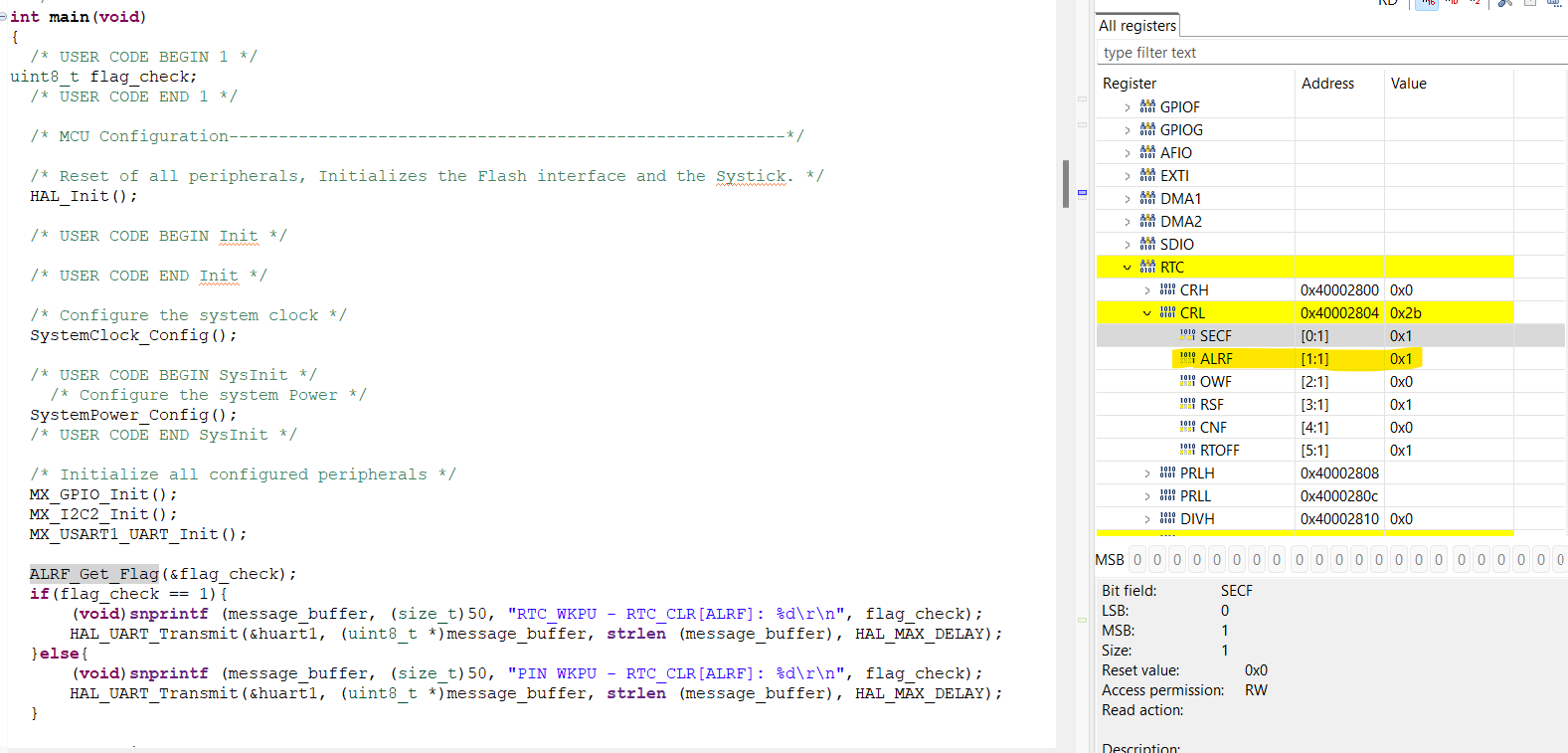Viewport: 1568px width, 753px height.
Task: Click the OWF bit field icon
Action: [1187, 381]
